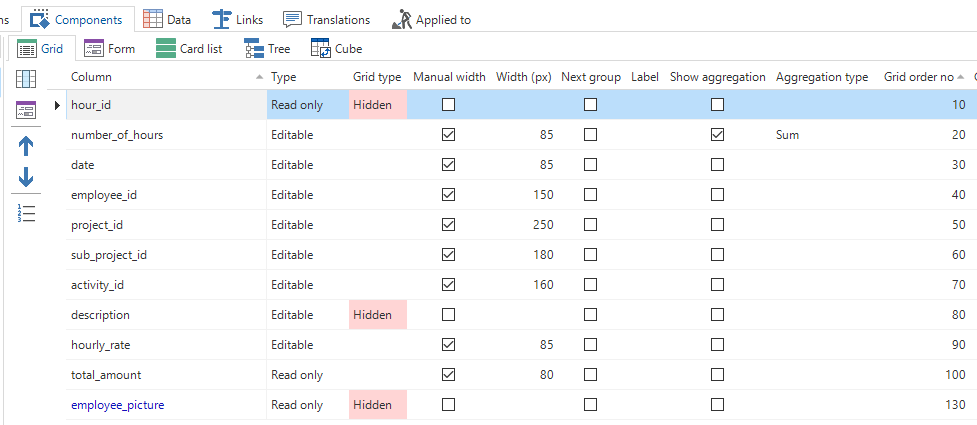Open the Data tab
Image resolution: width=977 pixels, height=425 pixels.
point(167,19)
